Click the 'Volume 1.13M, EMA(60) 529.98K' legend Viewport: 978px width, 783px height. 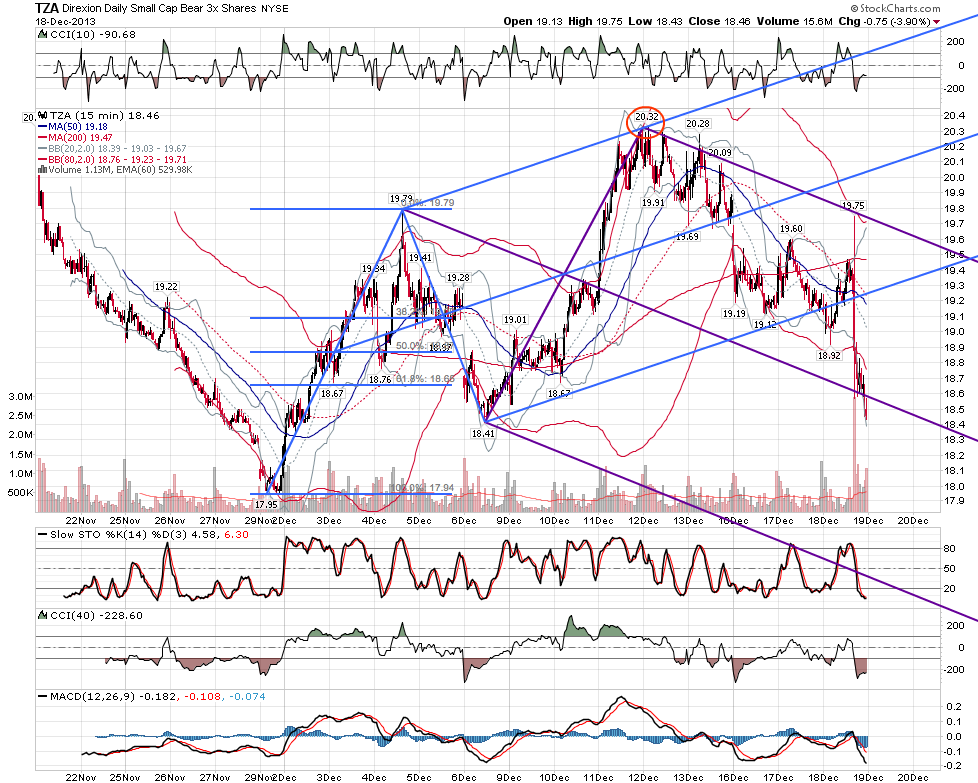click(x=120, y=170)
